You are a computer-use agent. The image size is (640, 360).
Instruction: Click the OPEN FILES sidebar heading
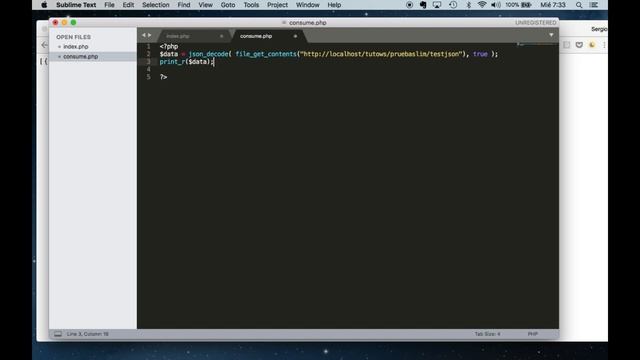[73, 37]
